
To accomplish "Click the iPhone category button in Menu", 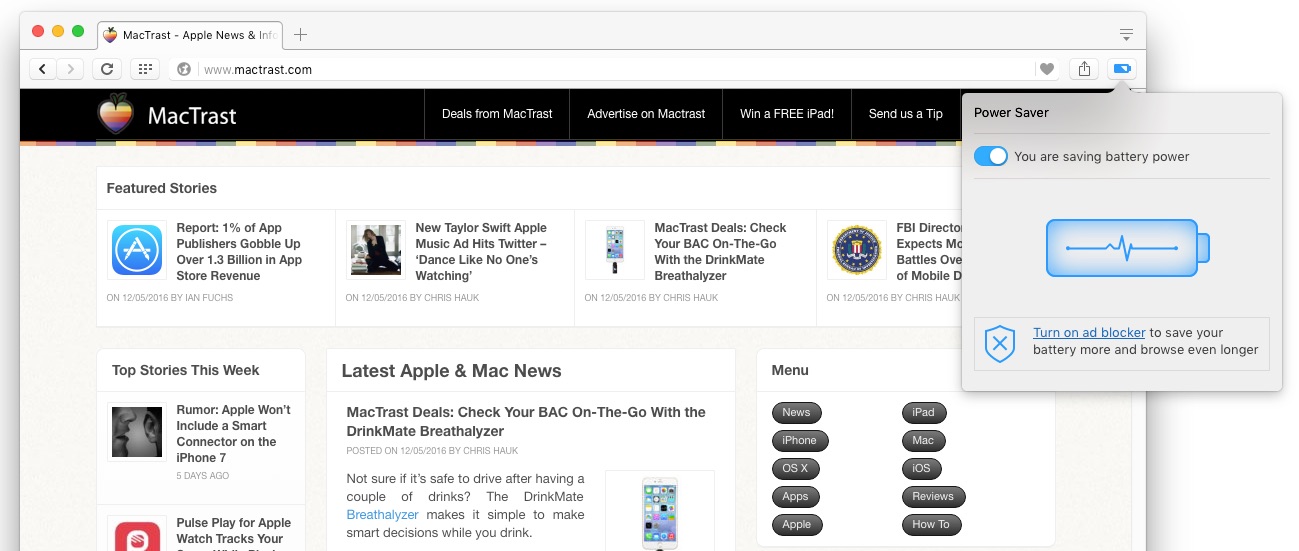I will coord(799,440).
